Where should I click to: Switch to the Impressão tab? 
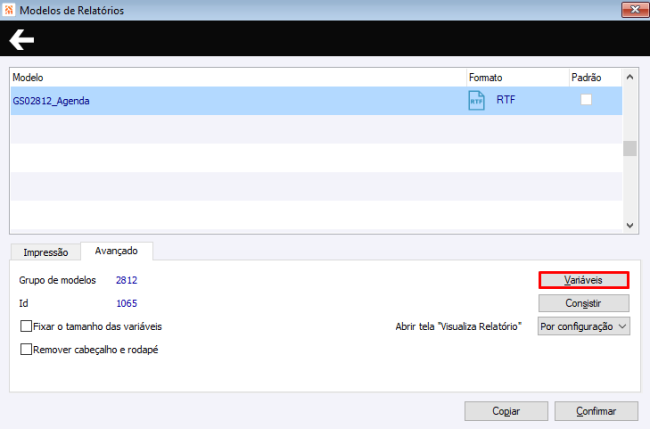[46, 252]
